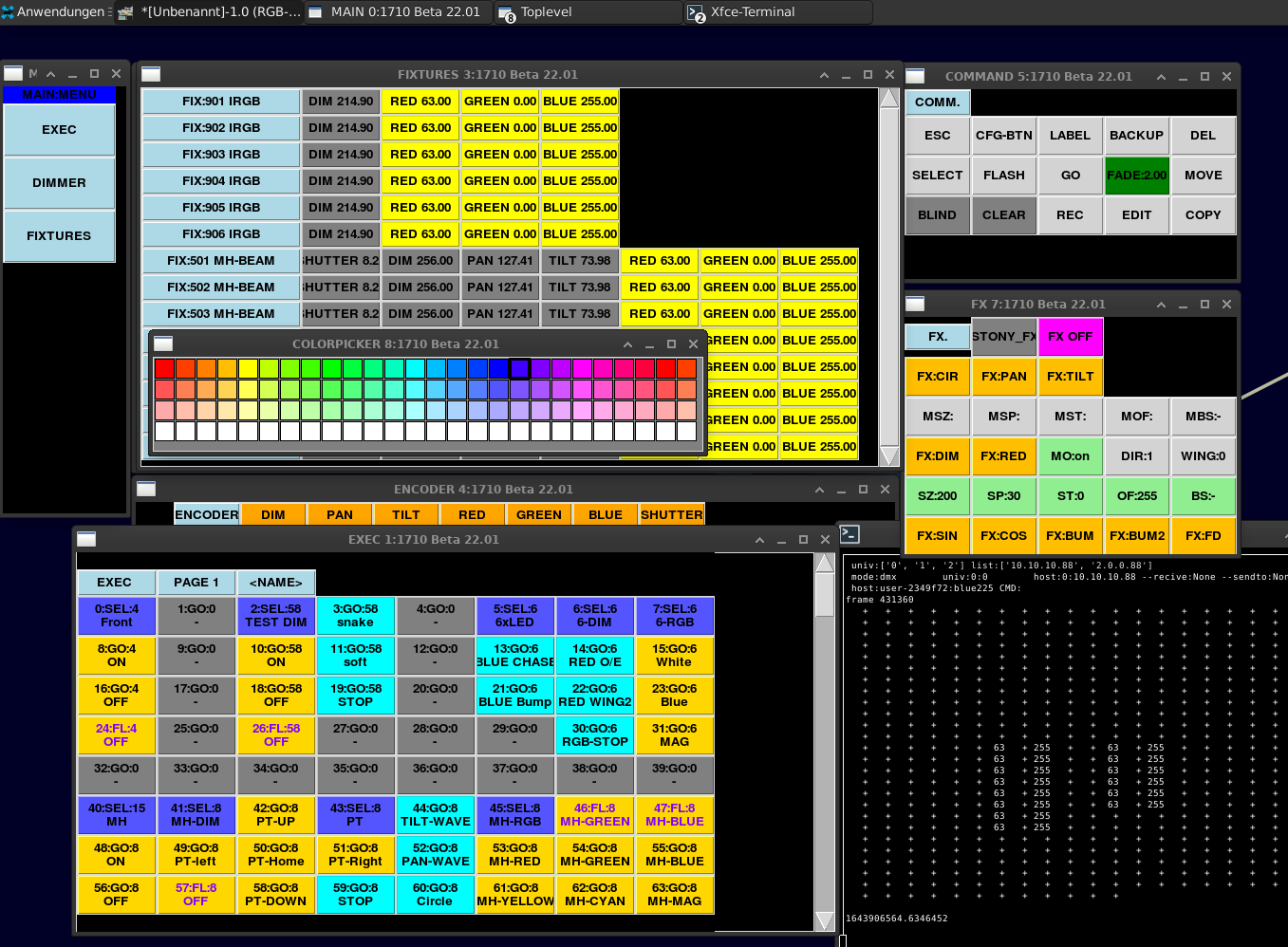The image size is (1288, 947).
Task: Select fixture FIX:502 MH-BEAM
Action: pos(221,288)
